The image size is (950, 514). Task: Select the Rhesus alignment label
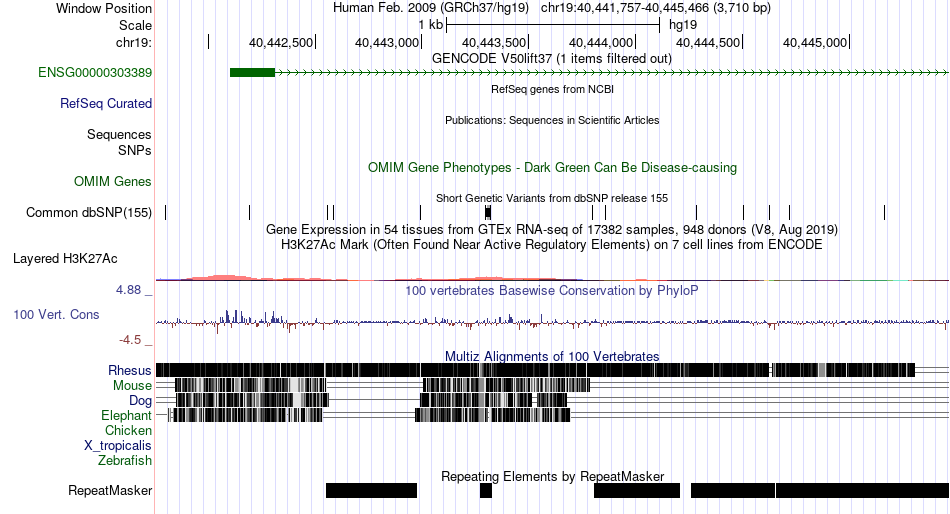(x=130, y=370)
